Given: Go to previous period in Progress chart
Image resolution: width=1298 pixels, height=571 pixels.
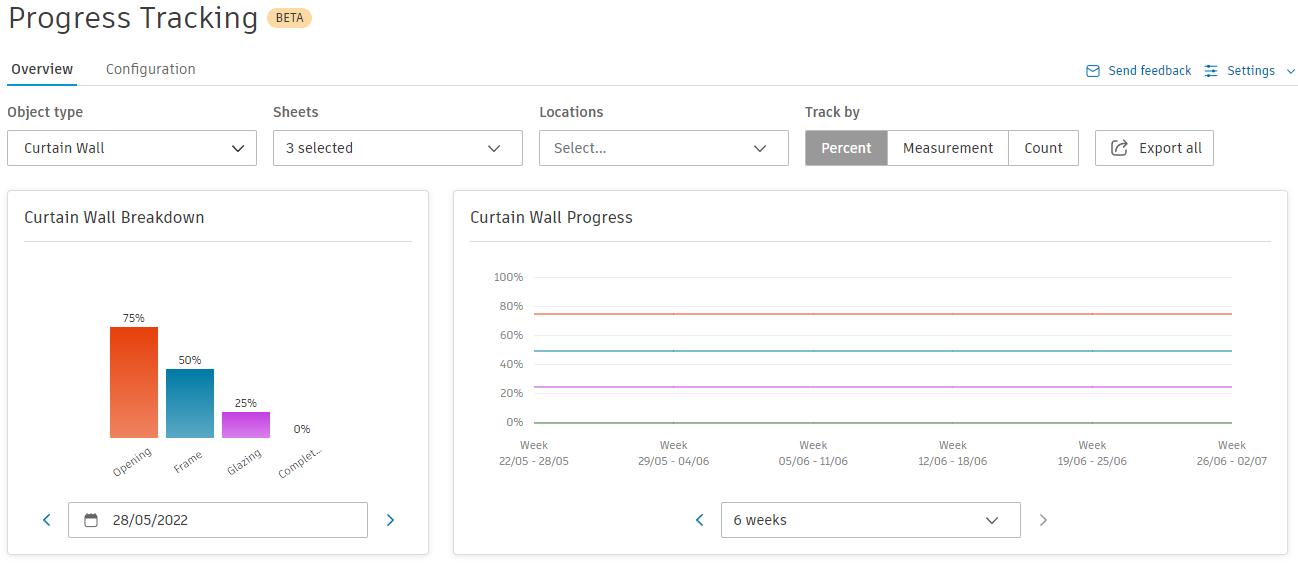Looking at the screenshot, I should (699, 520).
